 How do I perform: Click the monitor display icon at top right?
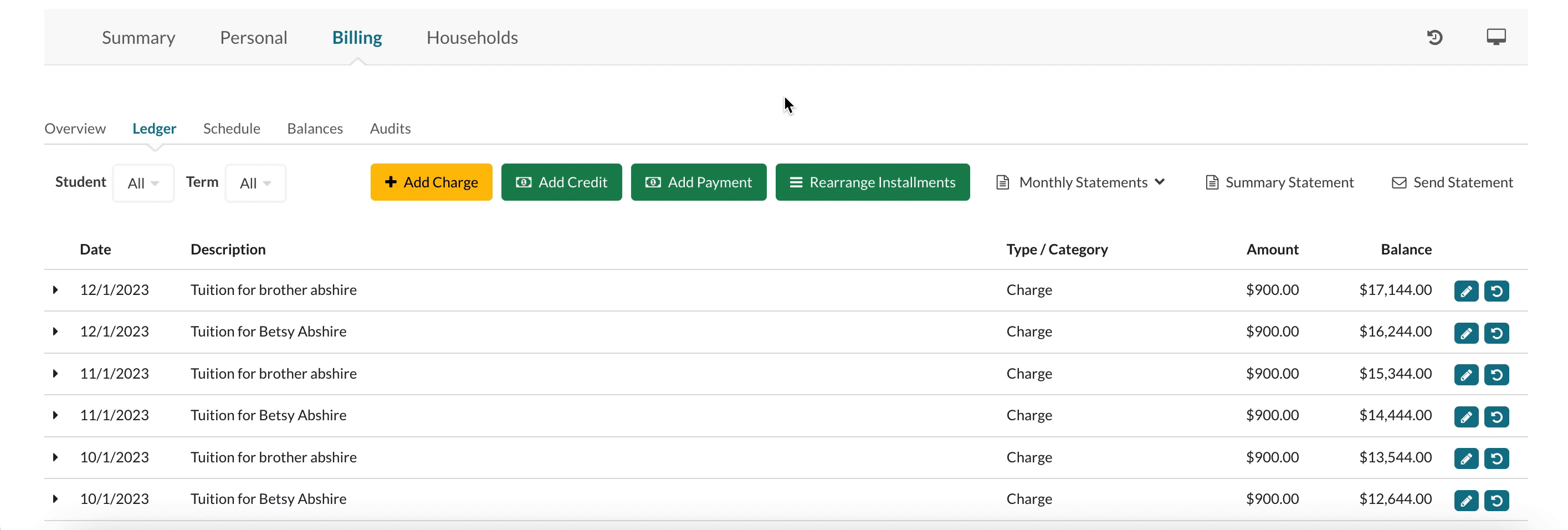1495,37
